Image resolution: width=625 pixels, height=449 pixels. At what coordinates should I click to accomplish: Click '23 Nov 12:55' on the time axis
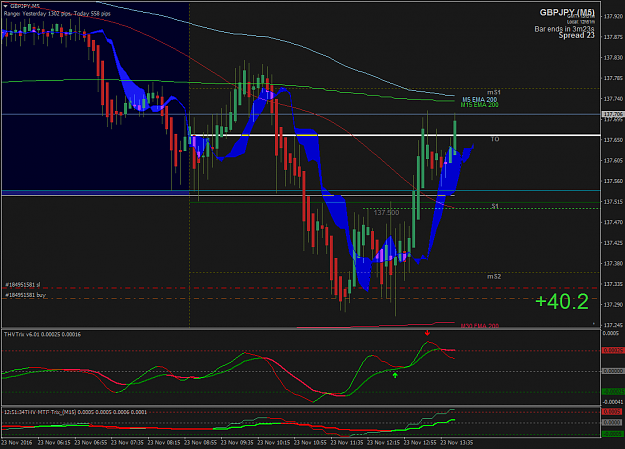pyautogui.click(x=420, y=443)
